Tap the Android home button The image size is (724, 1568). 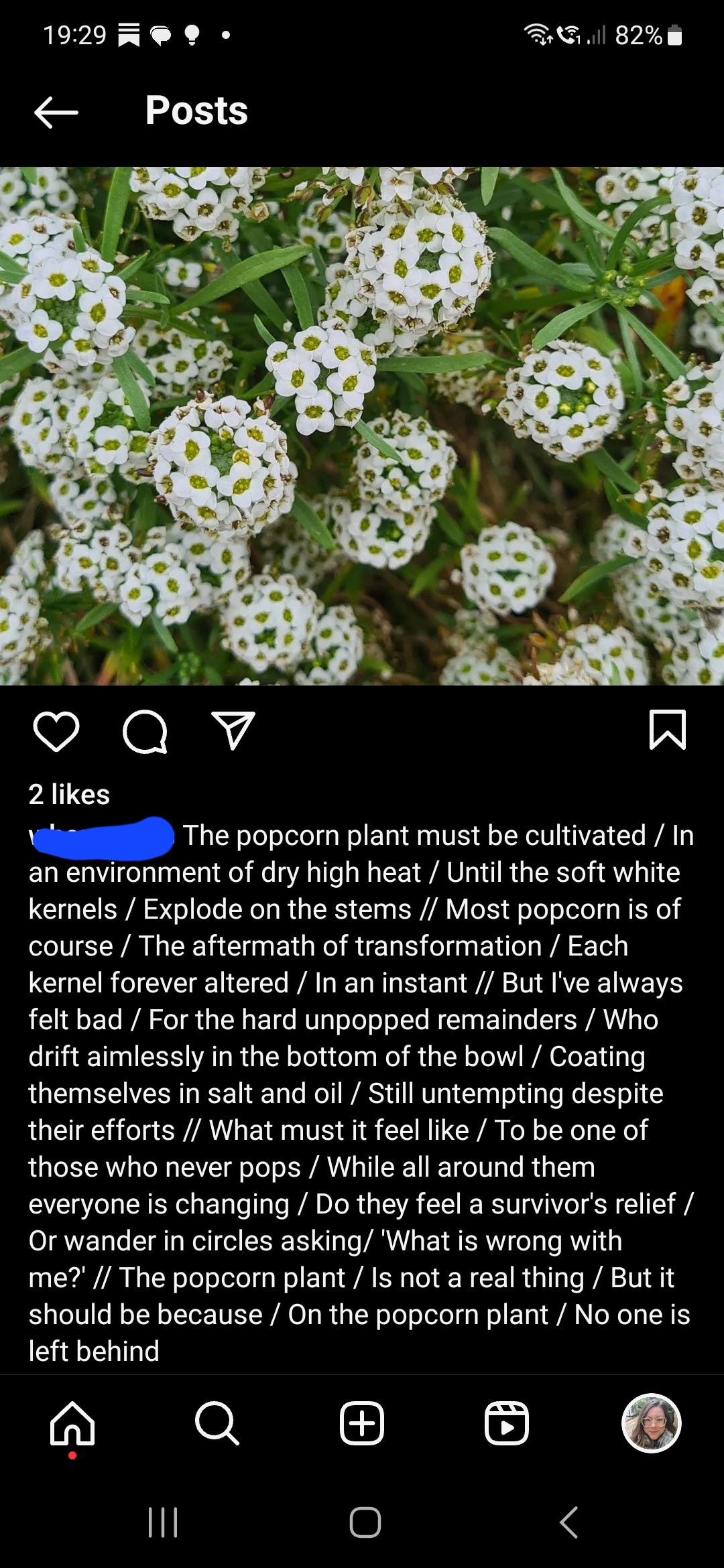click(365, 1522)
